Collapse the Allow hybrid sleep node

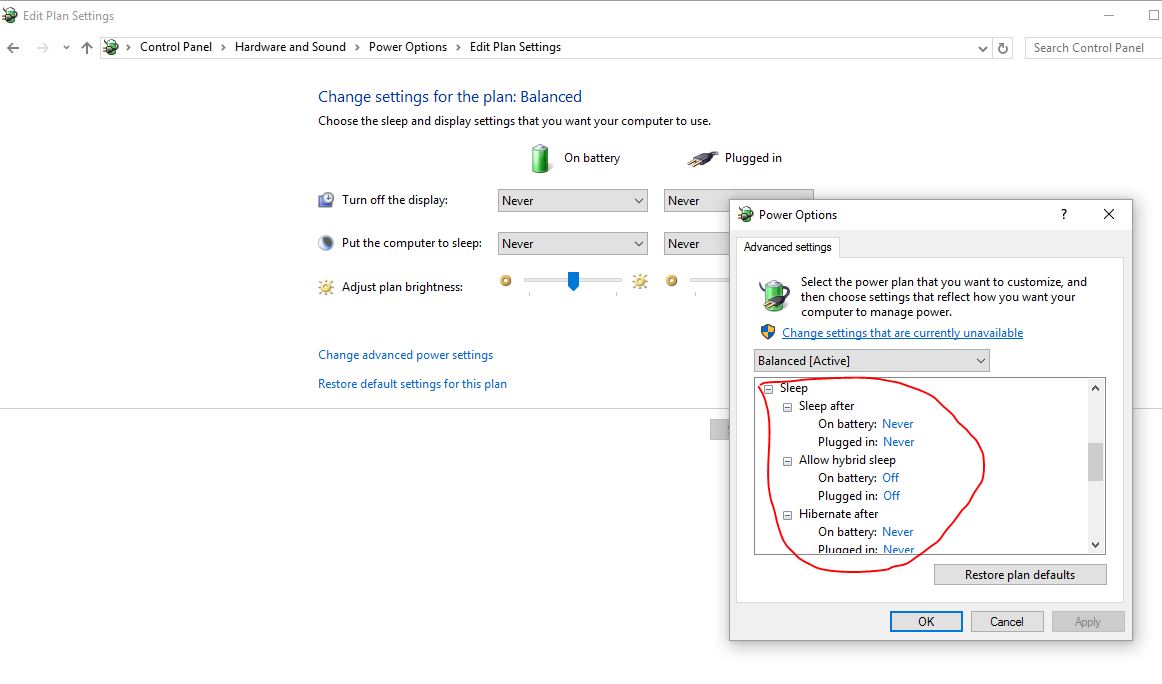[x=787, y=460]
